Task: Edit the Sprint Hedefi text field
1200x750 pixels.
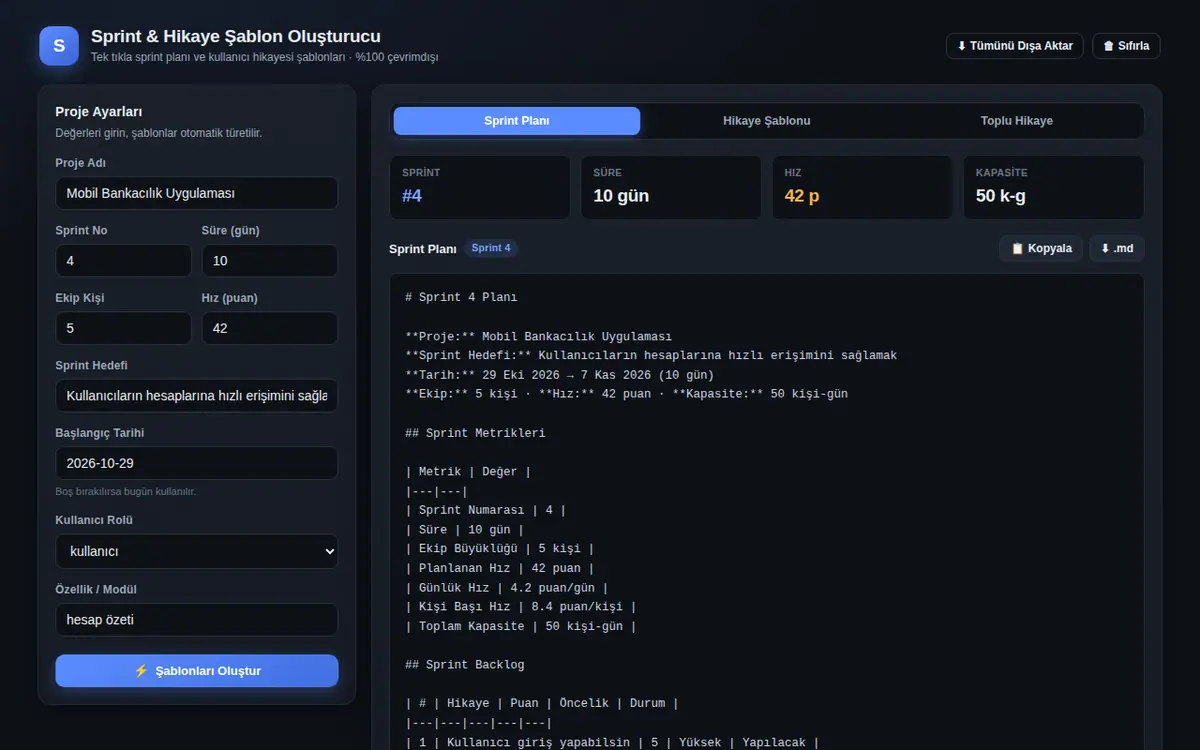Action: click(197, 396)
